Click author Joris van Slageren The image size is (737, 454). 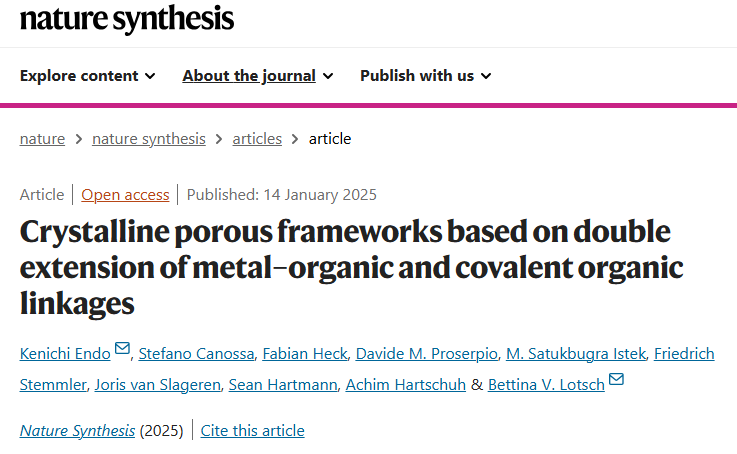coord(157,384)
